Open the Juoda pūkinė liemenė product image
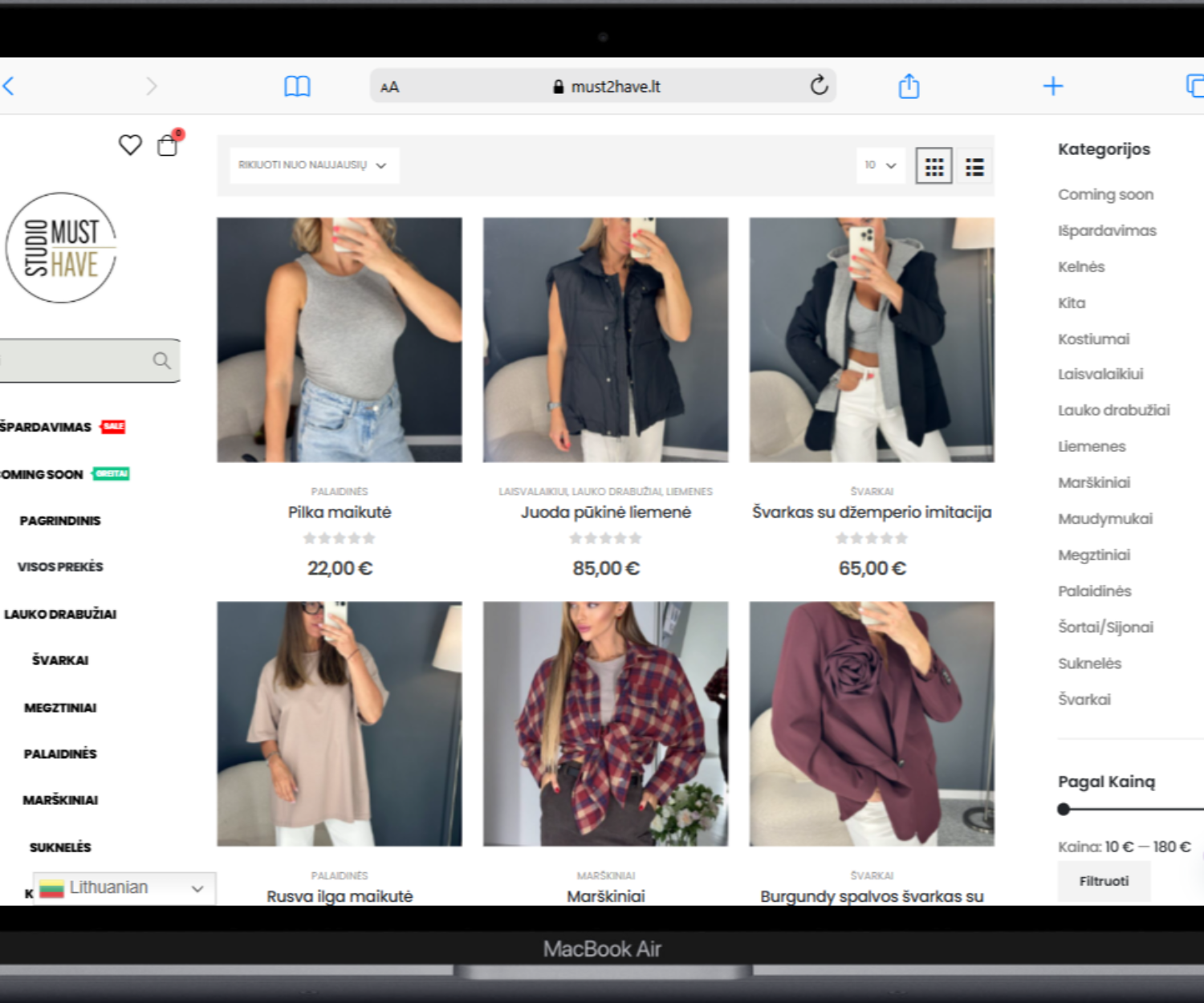The image size is (1204, 1003). tap(605, 339)
